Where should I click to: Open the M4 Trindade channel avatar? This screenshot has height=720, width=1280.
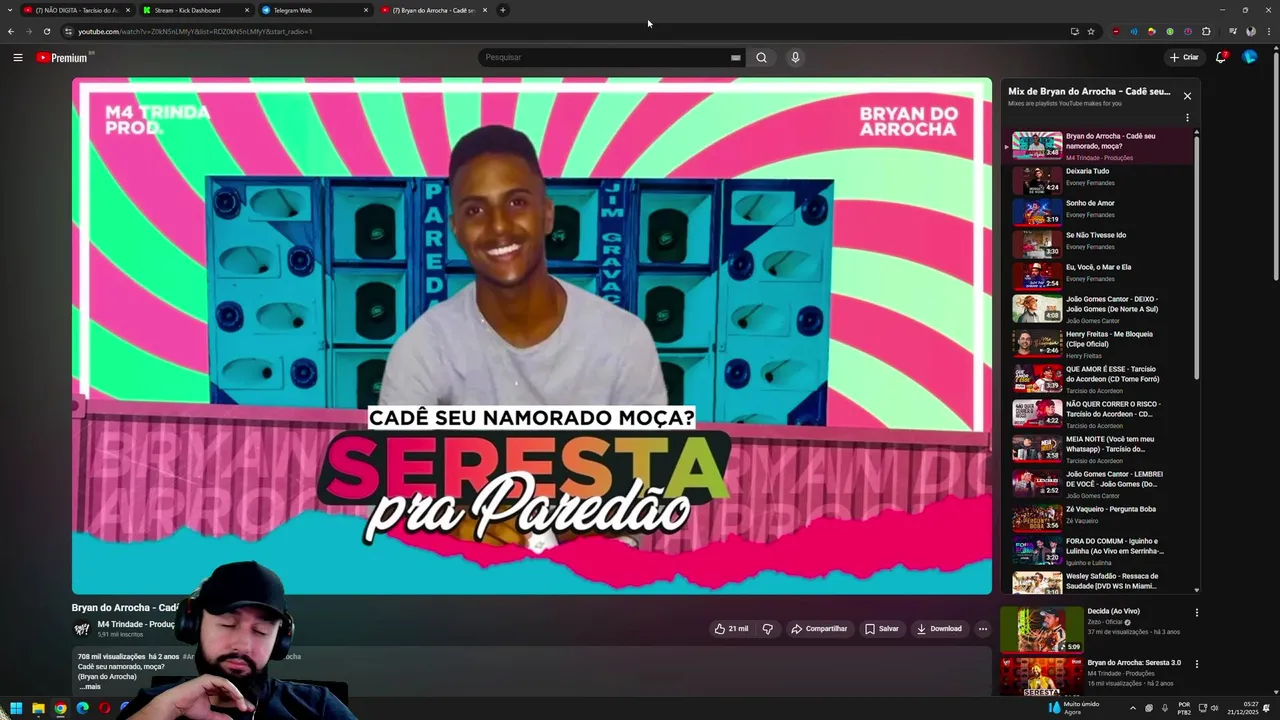(82, 629)
